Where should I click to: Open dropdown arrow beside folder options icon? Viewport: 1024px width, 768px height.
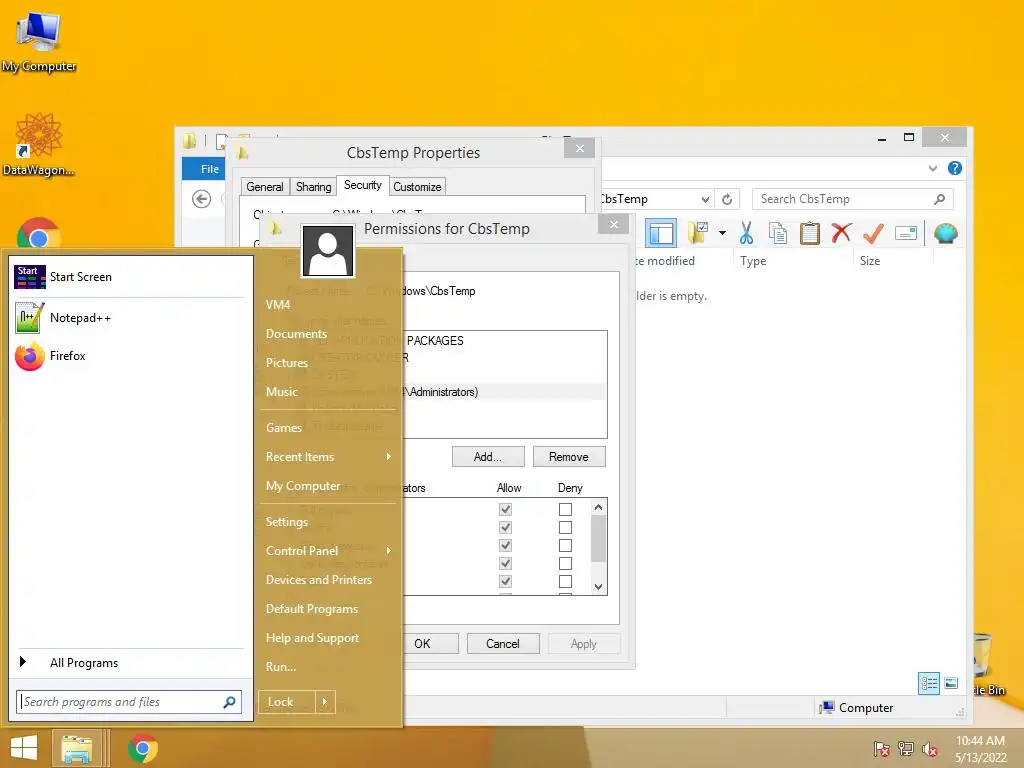click(722, 233)
